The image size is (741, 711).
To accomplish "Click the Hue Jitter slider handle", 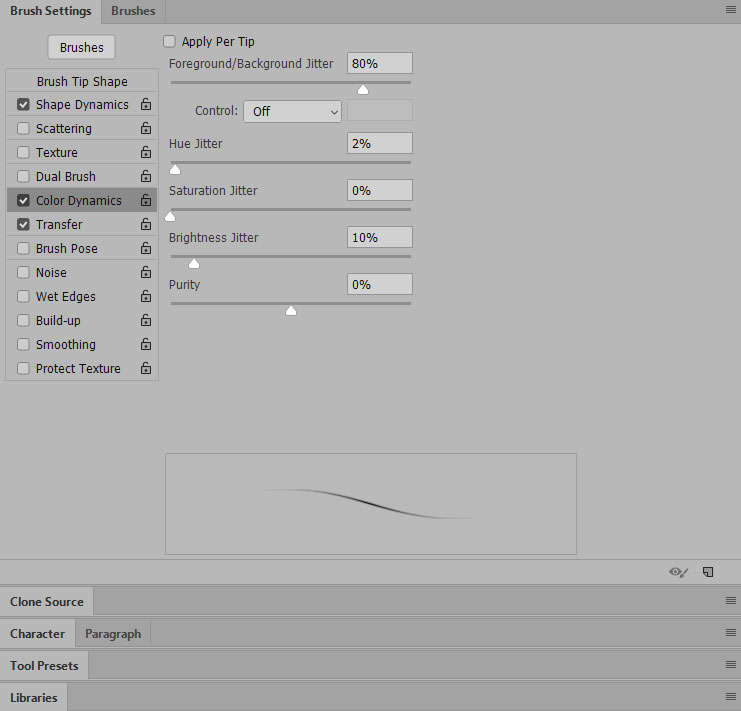I will 175,170.
